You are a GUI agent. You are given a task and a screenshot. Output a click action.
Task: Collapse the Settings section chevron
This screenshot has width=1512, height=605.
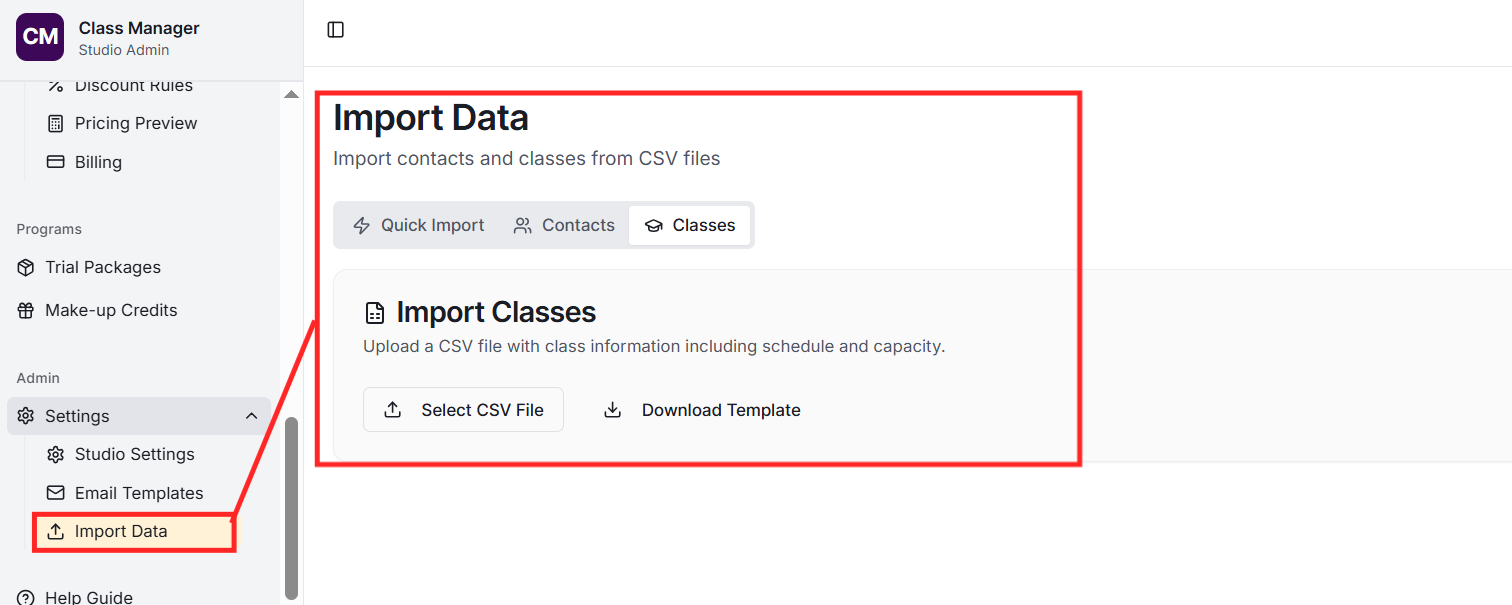pyautogui.click(x=251, y=416)
